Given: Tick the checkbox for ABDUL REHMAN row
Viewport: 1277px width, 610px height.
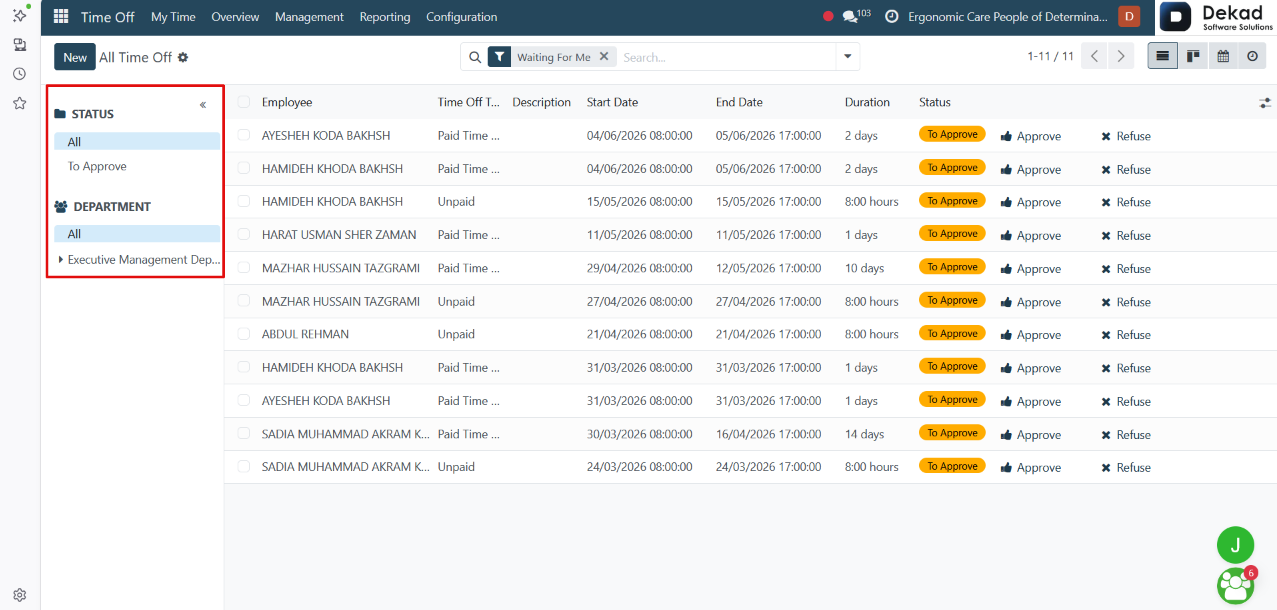Looking at the screenshot, I should click(x=244, y=334).
